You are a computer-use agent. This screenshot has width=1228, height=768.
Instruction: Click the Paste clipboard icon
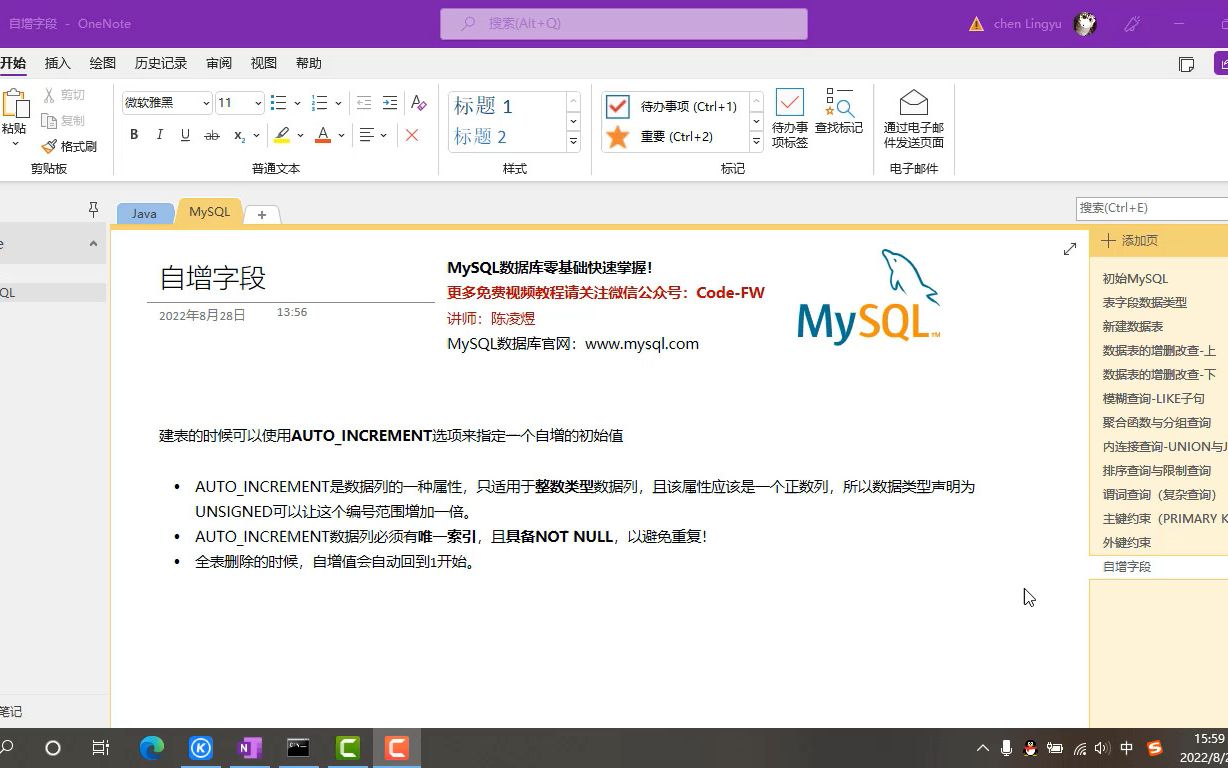tap(15, 104)
